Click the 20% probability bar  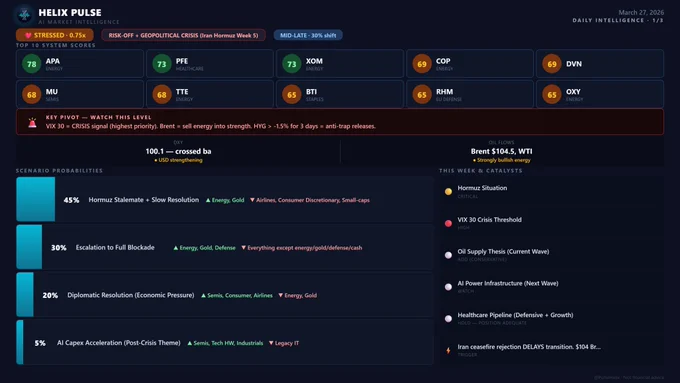point(25,295)
